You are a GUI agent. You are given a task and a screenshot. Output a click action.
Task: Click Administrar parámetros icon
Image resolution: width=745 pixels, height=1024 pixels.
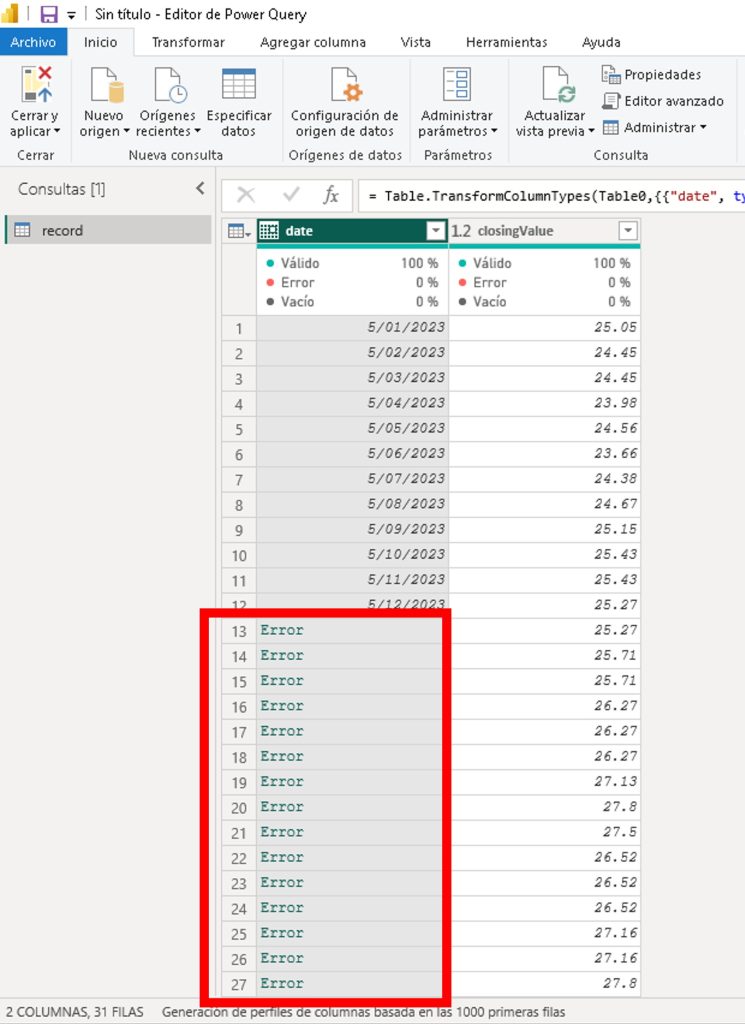tap(457, 87)
